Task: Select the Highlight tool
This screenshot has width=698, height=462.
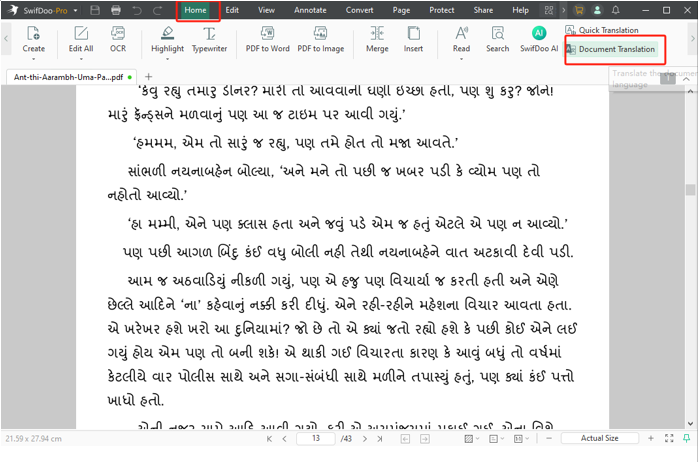Action: [x=167, y=39]
